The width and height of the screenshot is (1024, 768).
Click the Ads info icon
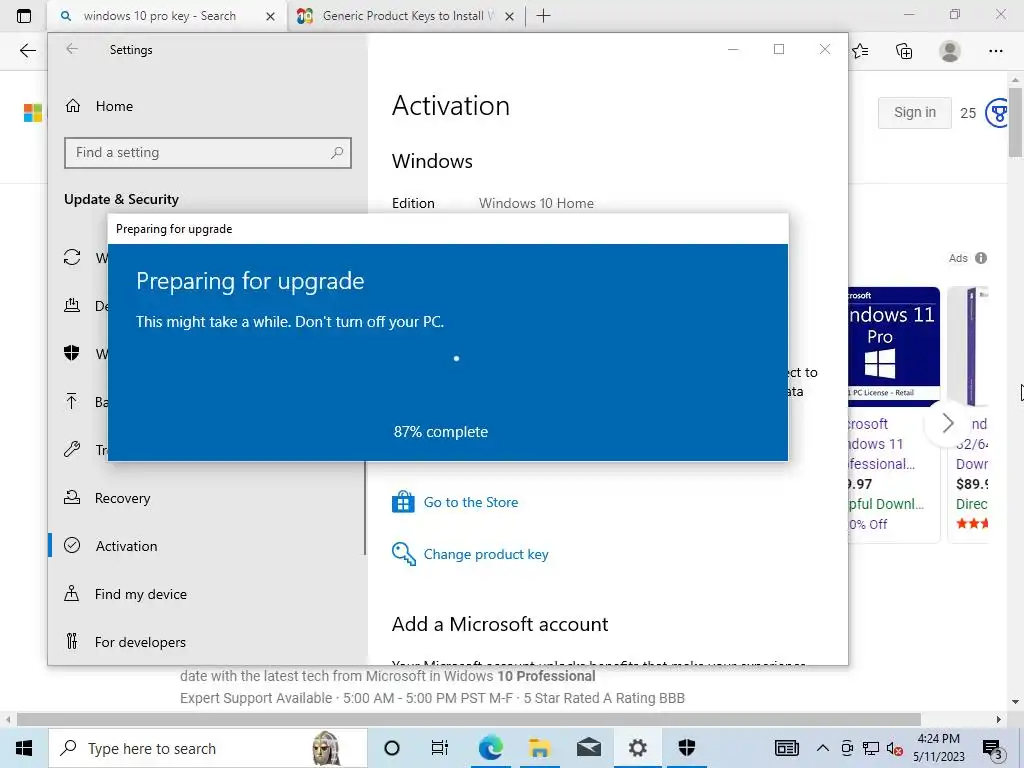point(981,258)
